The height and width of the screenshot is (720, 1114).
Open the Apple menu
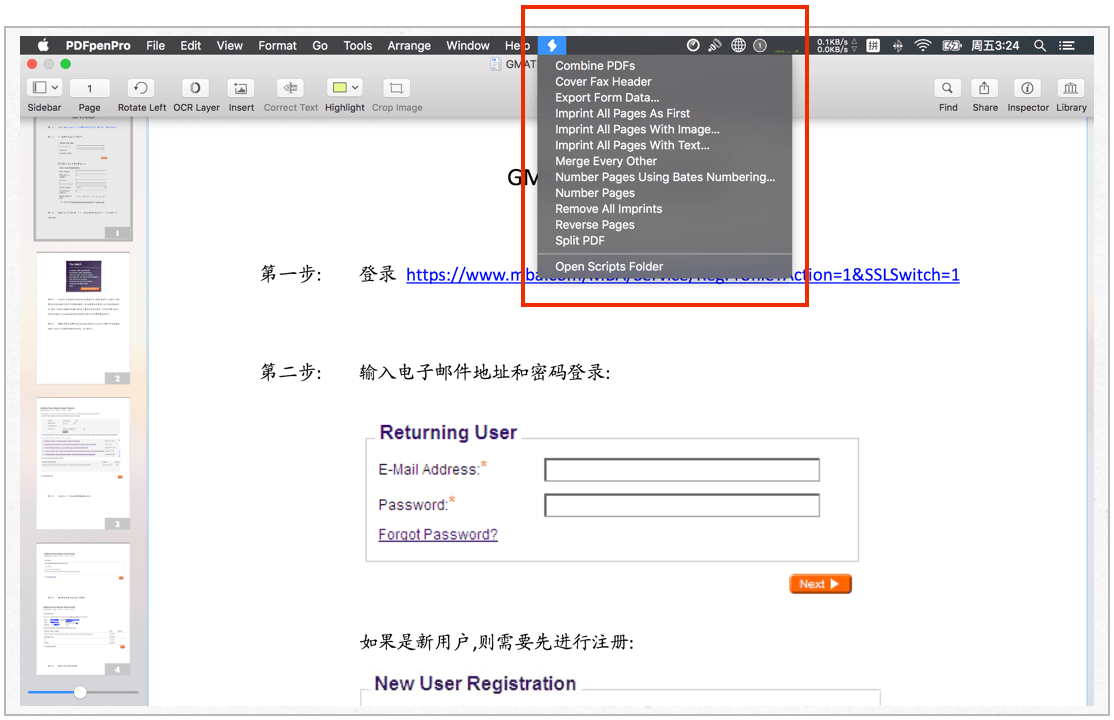point(43,45)
